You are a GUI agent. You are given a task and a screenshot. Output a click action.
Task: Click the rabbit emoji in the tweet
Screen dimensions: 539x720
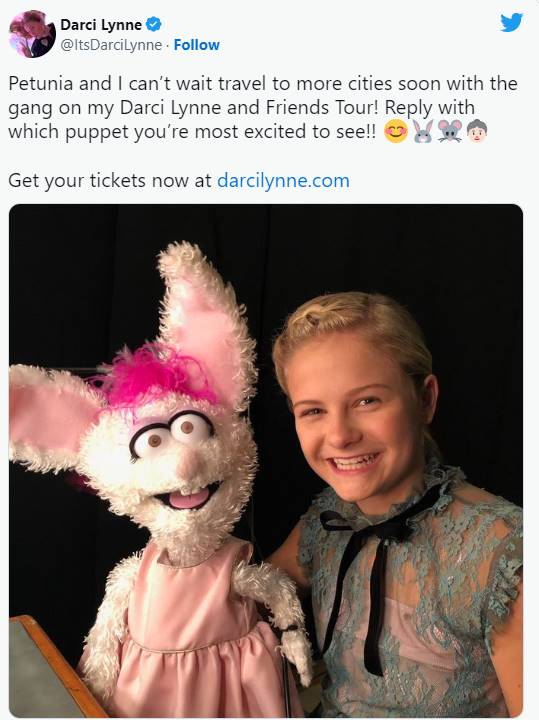pos(423,131)
